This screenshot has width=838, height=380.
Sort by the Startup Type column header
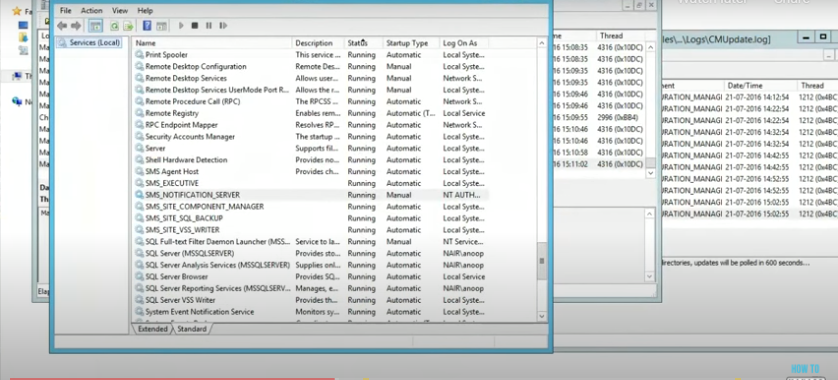tap(410, 43)
